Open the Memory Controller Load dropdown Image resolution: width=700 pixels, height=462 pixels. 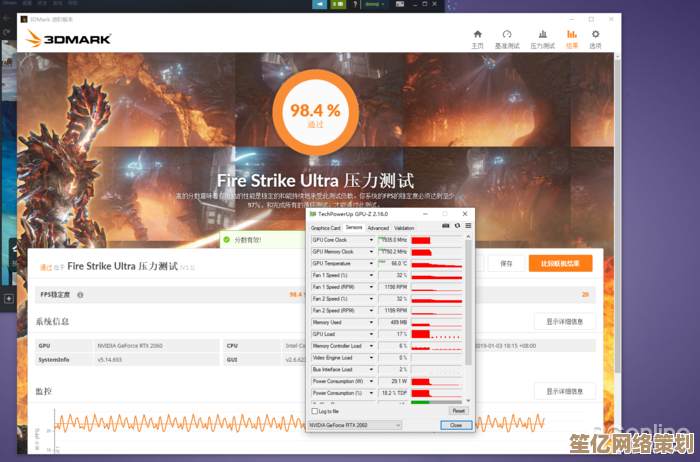(x=371, y=346)
